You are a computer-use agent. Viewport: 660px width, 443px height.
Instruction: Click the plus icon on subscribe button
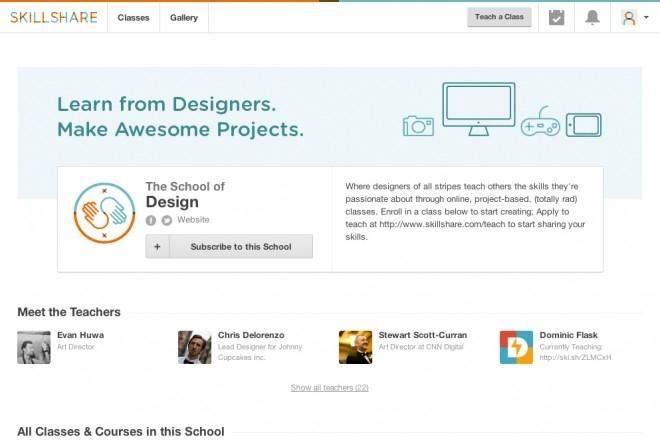tap(157, 247)
